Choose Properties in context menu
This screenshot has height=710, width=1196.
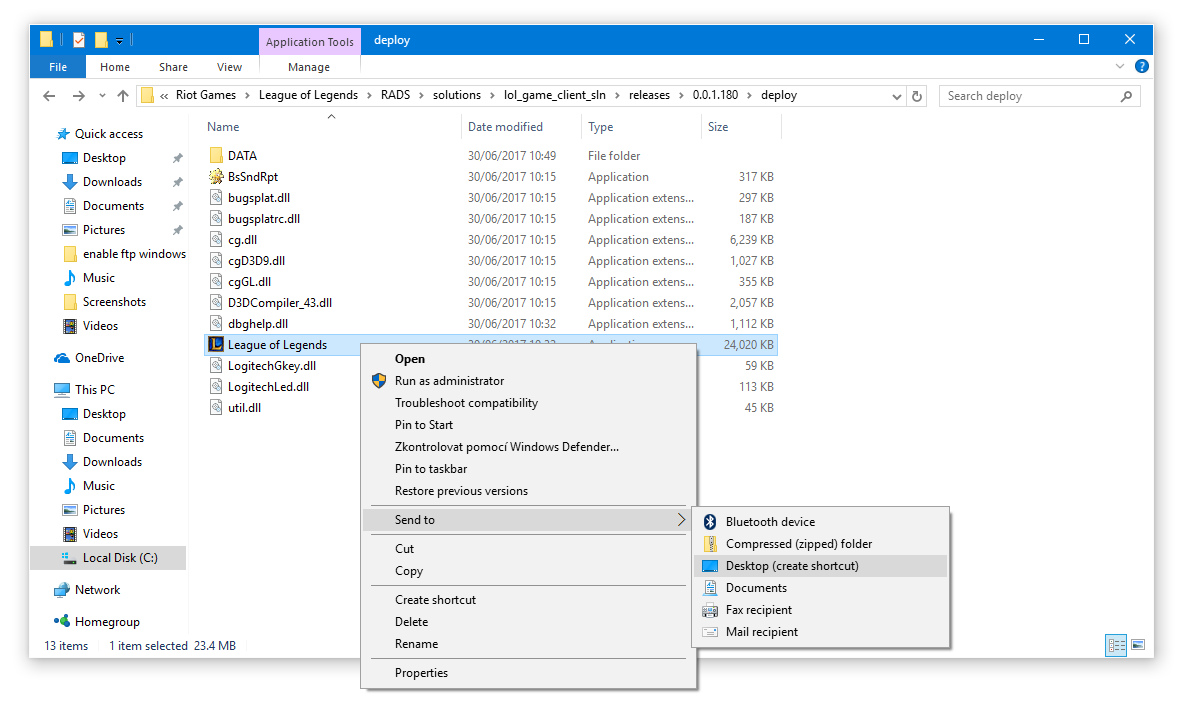(421, 673)
